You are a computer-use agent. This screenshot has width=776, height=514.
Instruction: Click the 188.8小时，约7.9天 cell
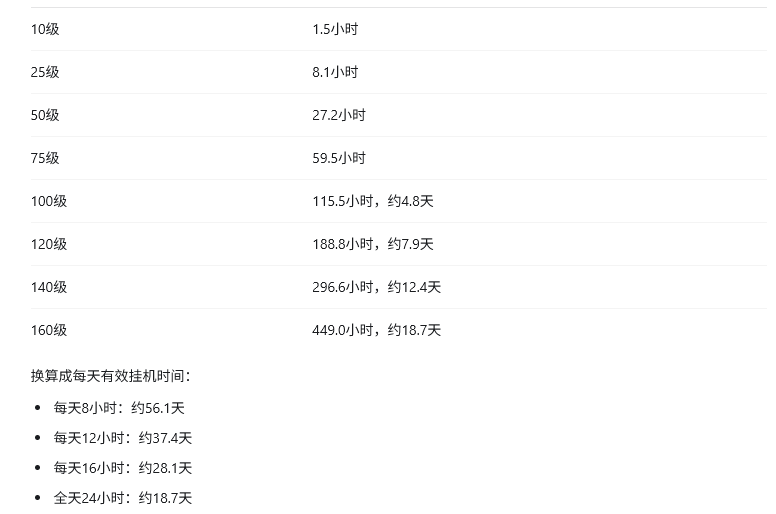pyautogui.click(x=373, y=244)
